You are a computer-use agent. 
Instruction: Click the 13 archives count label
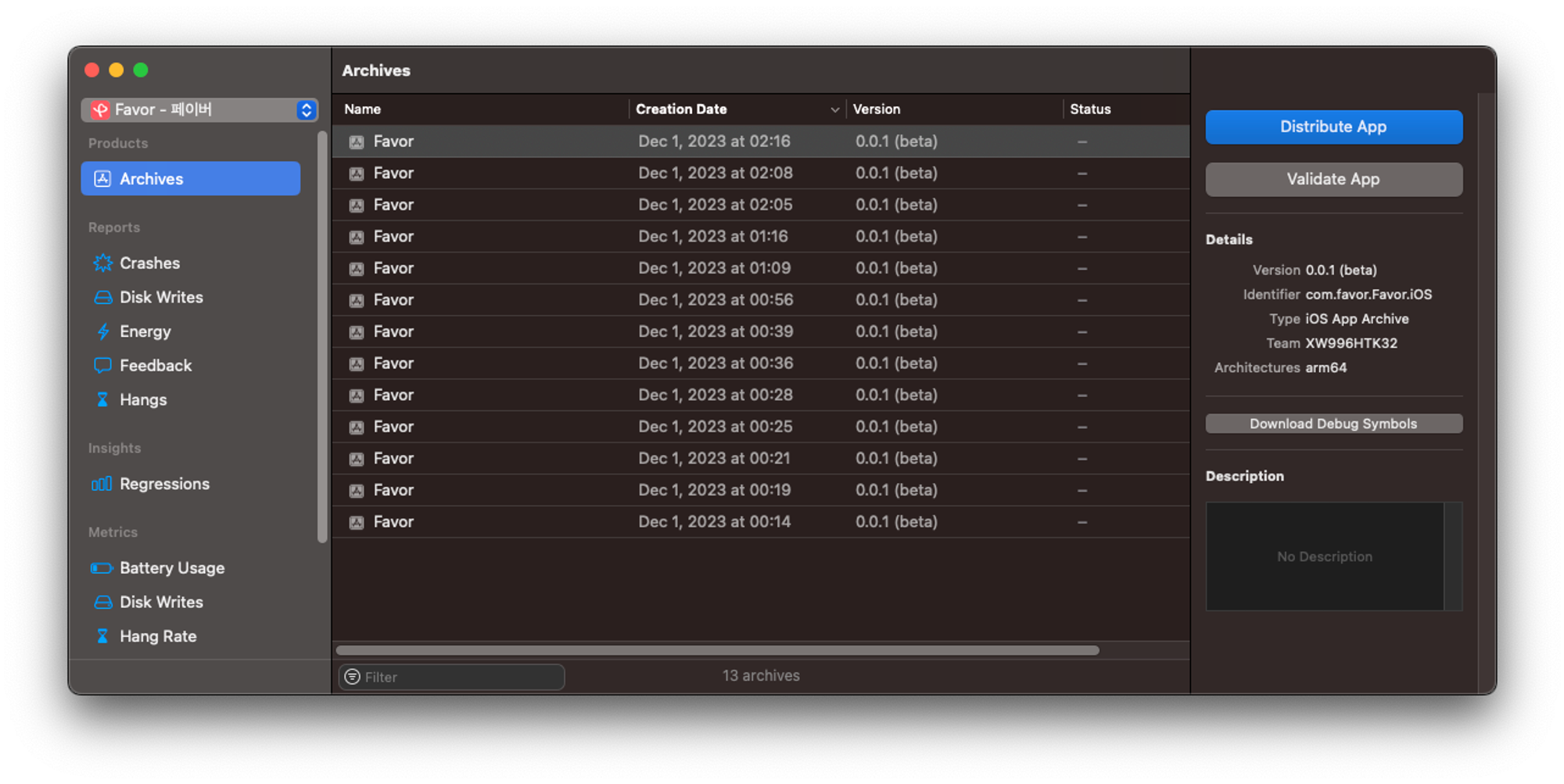[x=761, y=675]
